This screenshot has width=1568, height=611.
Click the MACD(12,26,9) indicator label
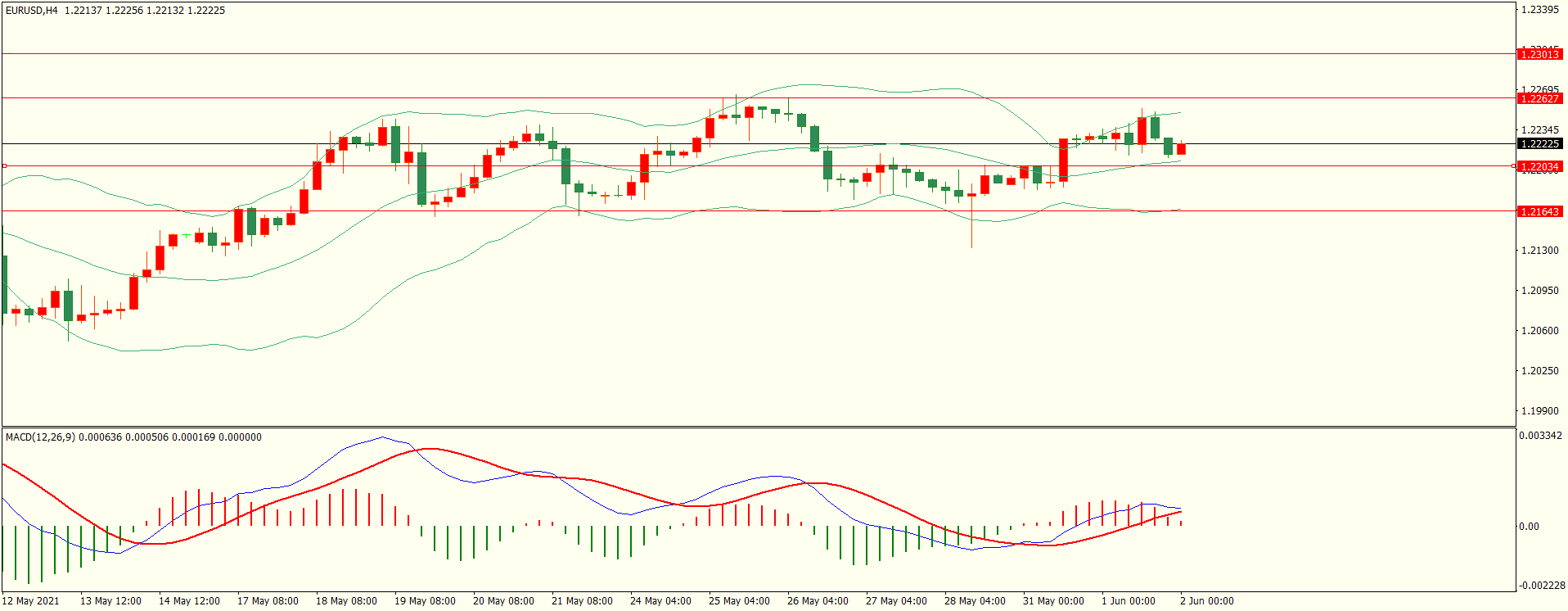point(40,437)
